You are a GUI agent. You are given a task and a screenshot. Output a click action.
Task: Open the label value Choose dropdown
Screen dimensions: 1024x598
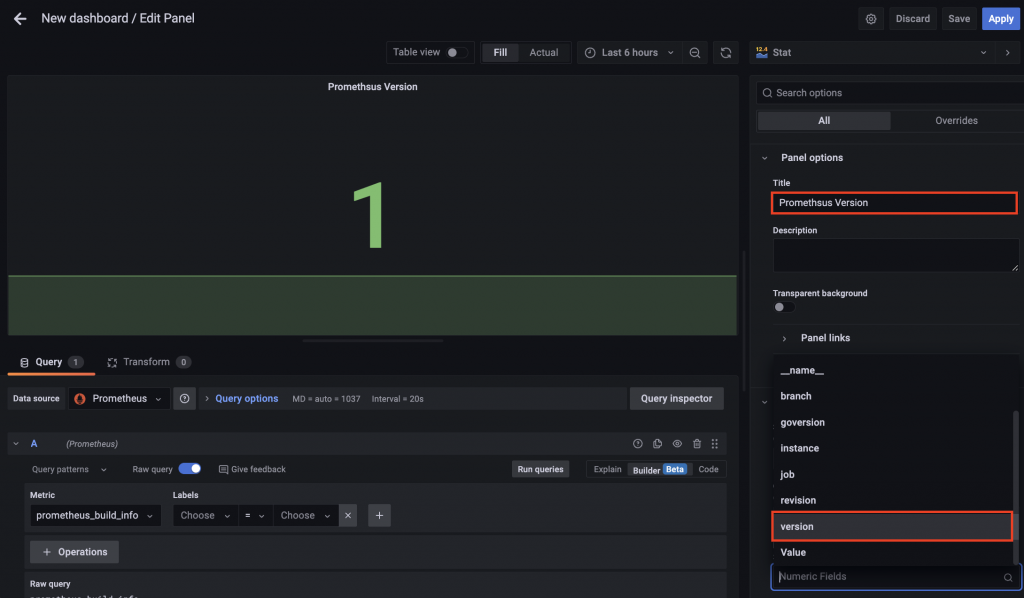click(x=306, y=516)
